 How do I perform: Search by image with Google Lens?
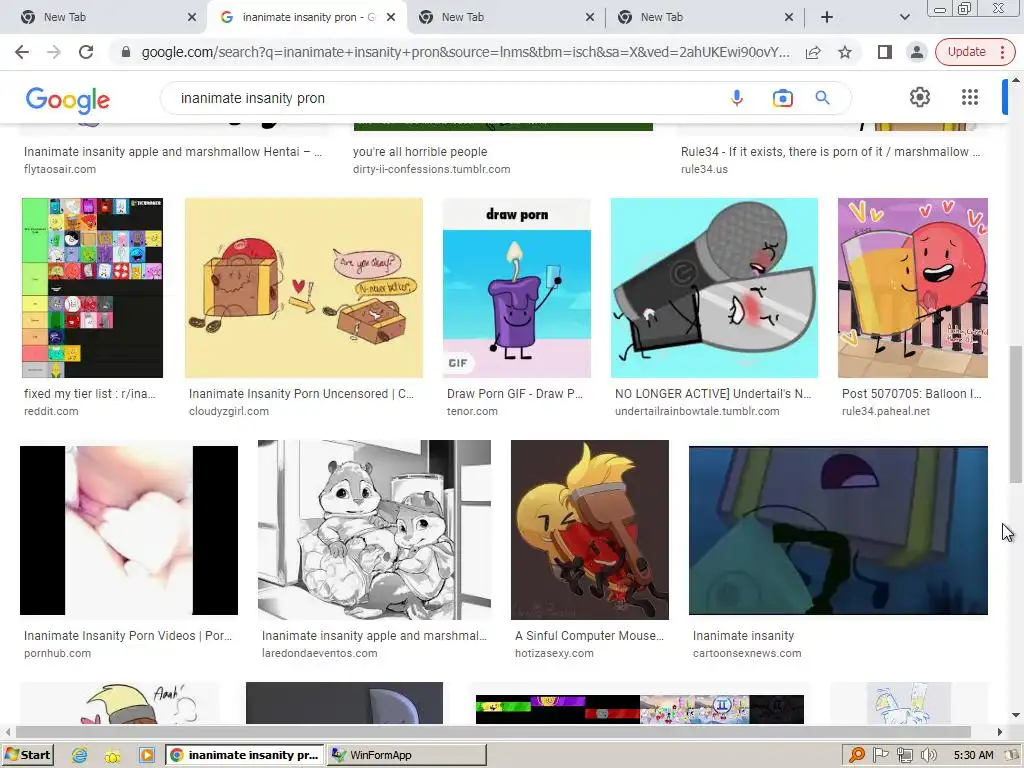[x=782, y=98]
